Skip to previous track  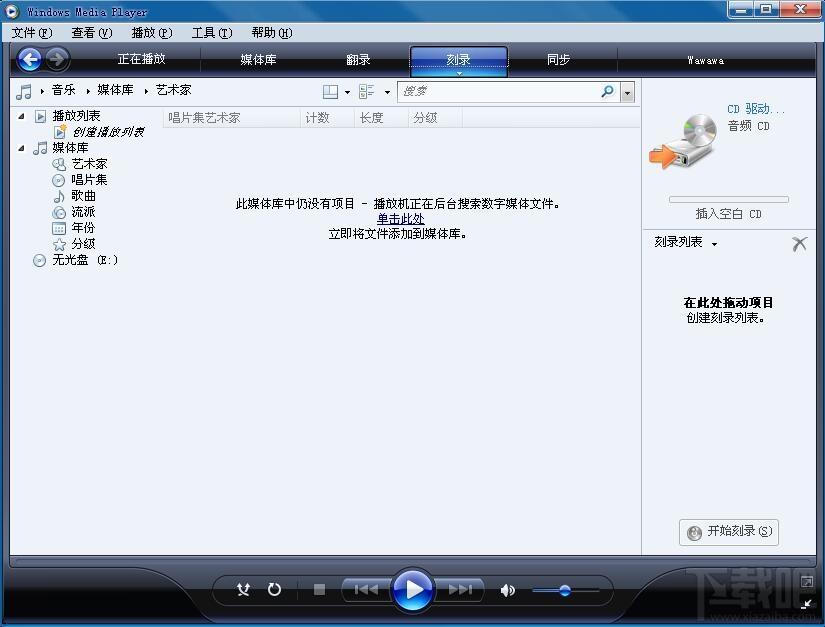point(366,590)
